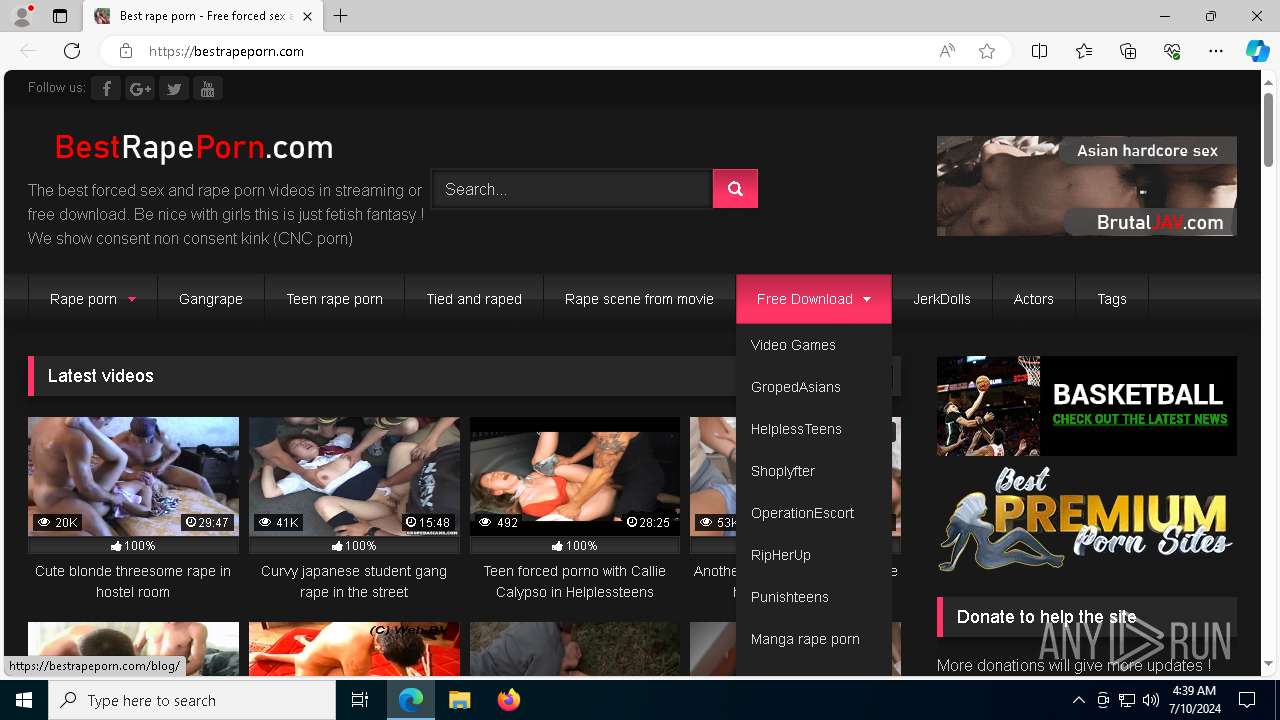1280x720 pixels.
Task: Open the Copilot sidebar icon
Action: [x=1257, y=51]
